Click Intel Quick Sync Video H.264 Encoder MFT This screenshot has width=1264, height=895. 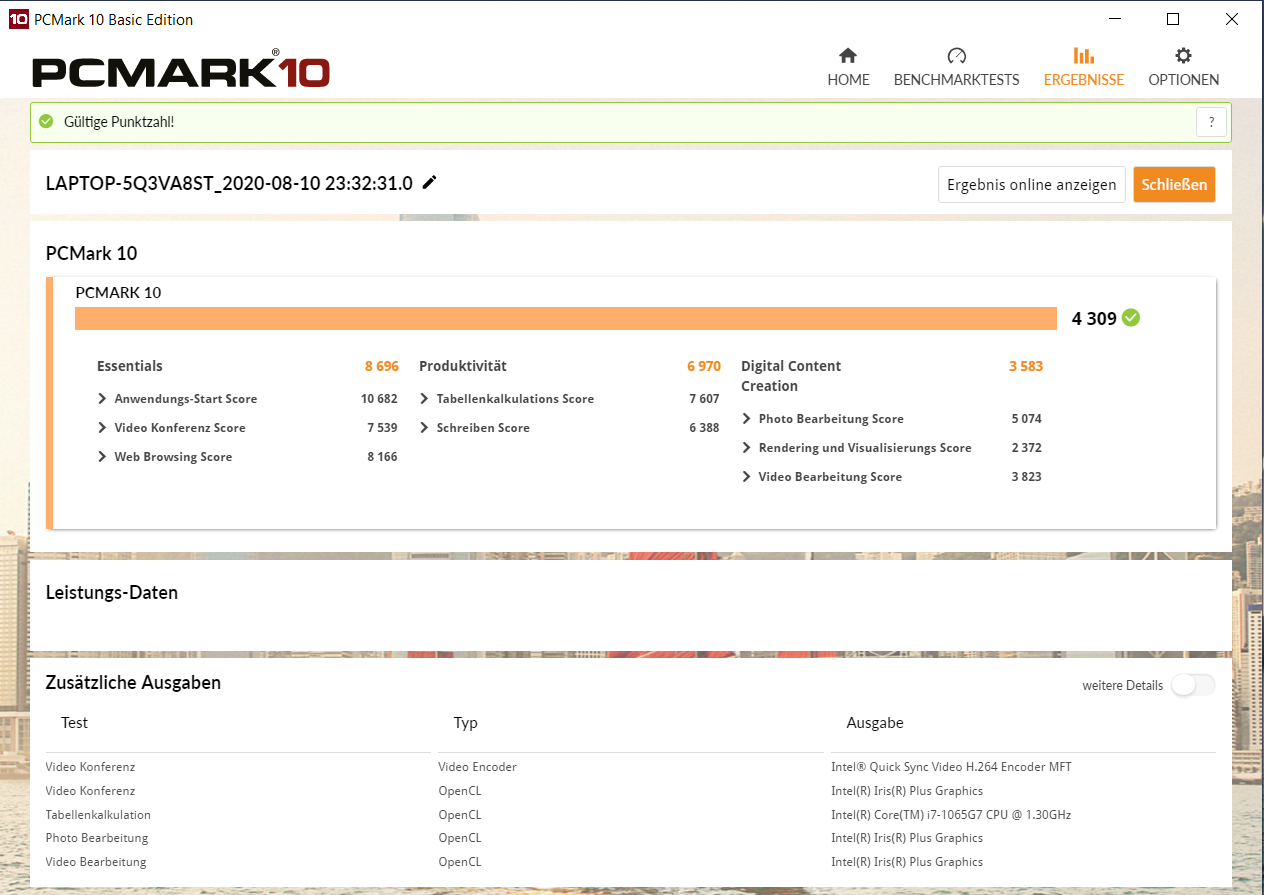951,767
